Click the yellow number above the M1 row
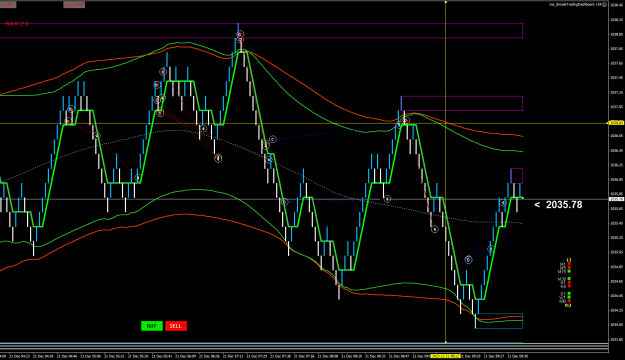The image size is (625, 360). coord(569,260)
